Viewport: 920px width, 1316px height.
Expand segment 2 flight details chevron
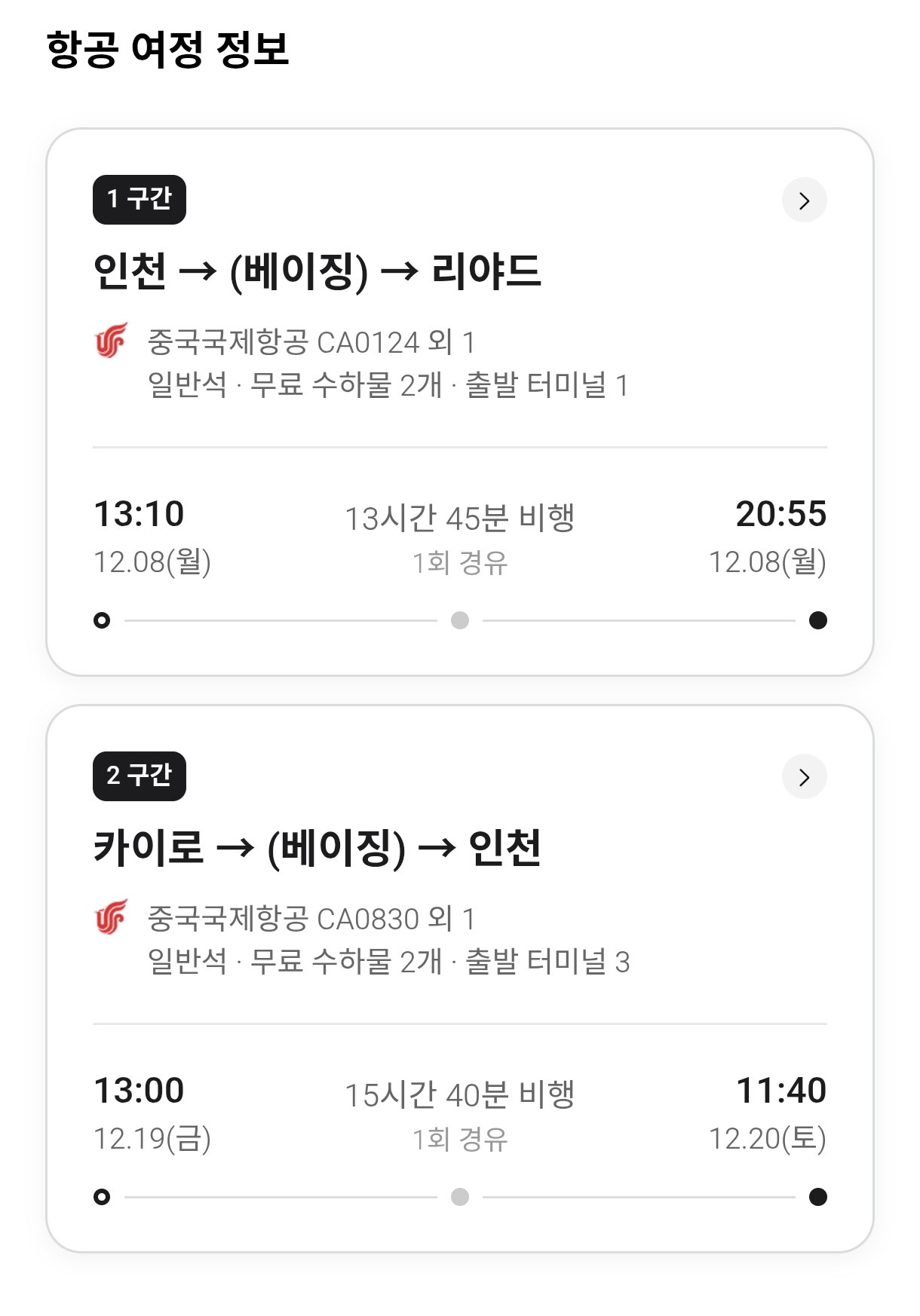(804, 777)
